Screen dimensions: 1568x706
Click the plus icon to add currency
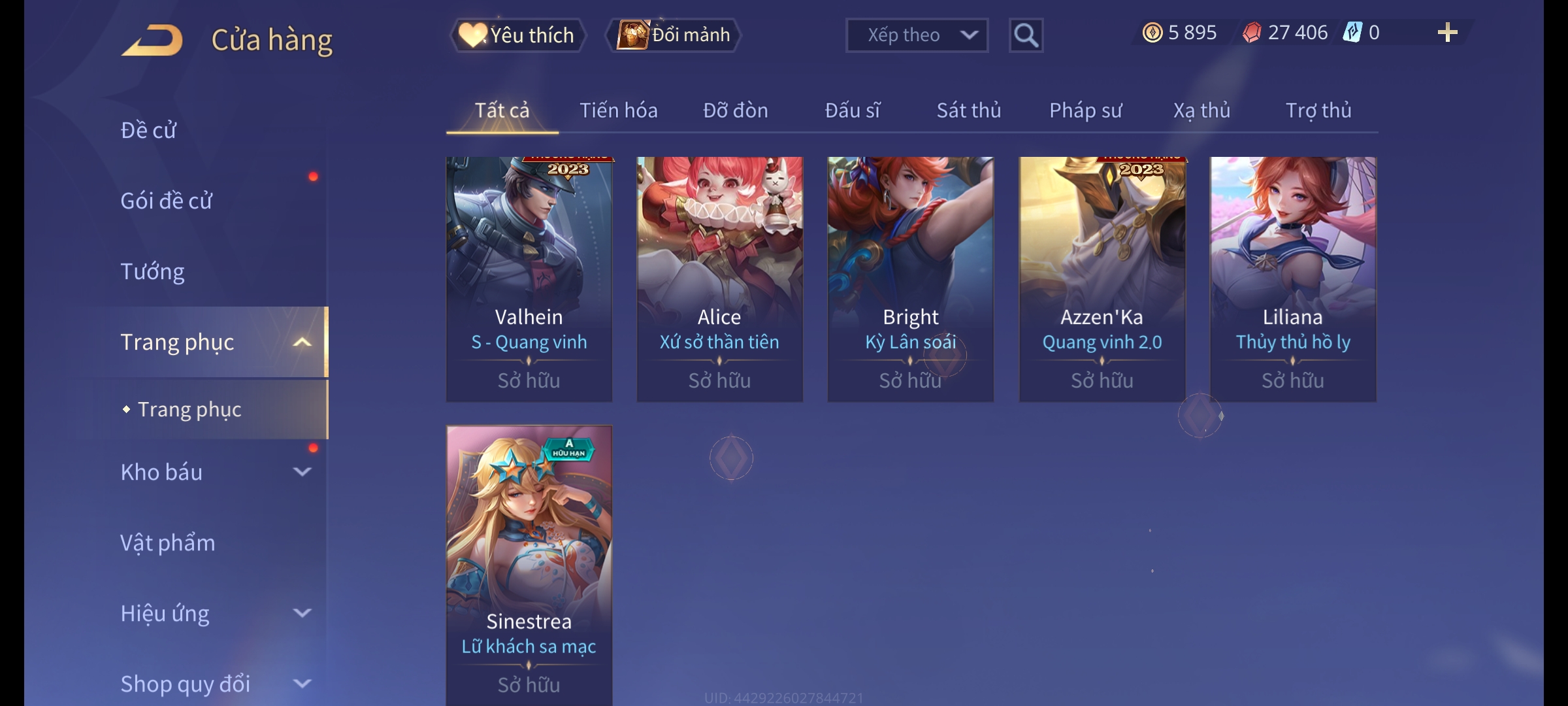(x=1448, y=33)
